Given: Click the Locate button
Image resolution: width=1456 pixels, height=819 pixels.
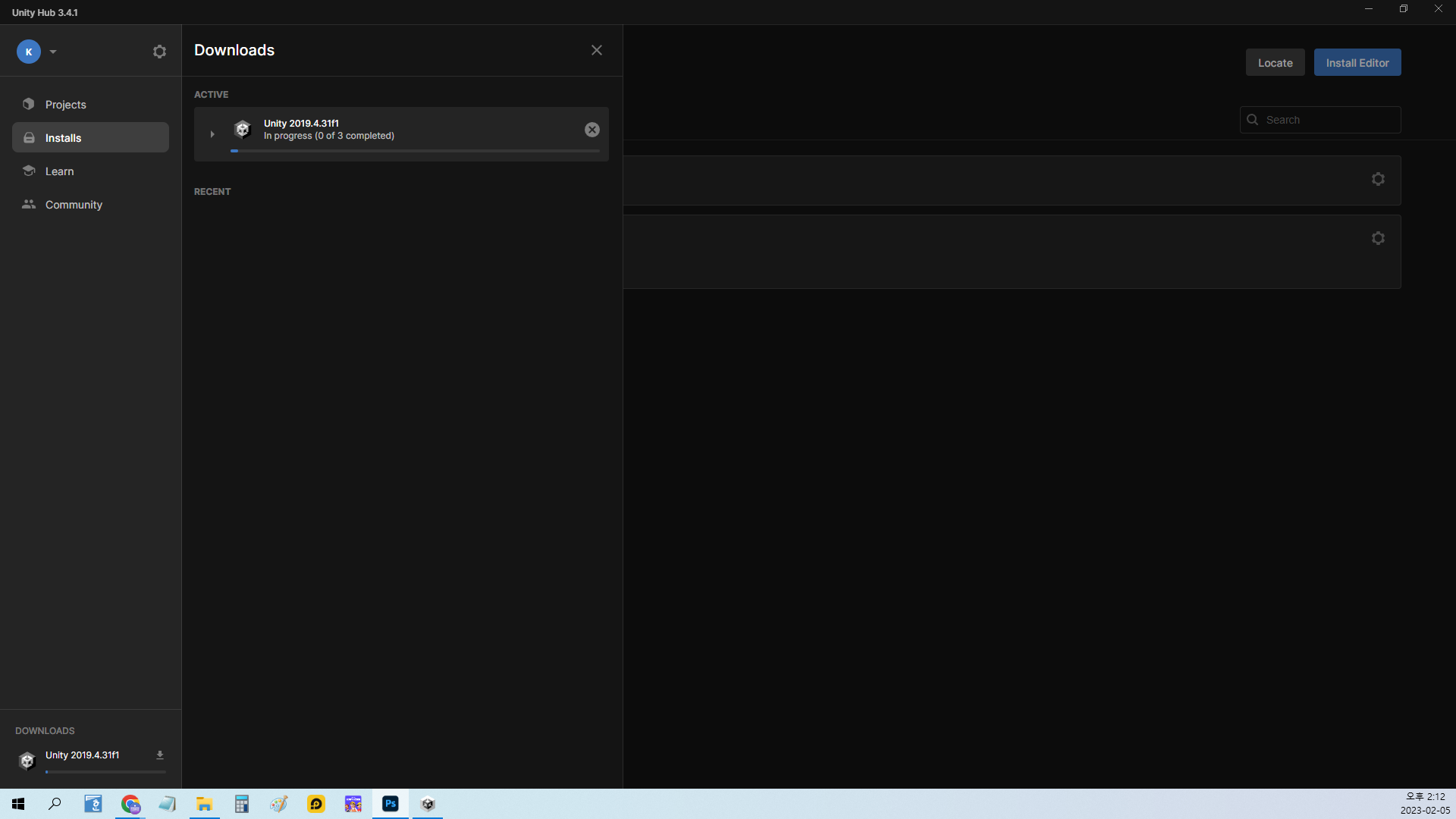Looking at the screenshot, I should click(x=1275, y=63).
